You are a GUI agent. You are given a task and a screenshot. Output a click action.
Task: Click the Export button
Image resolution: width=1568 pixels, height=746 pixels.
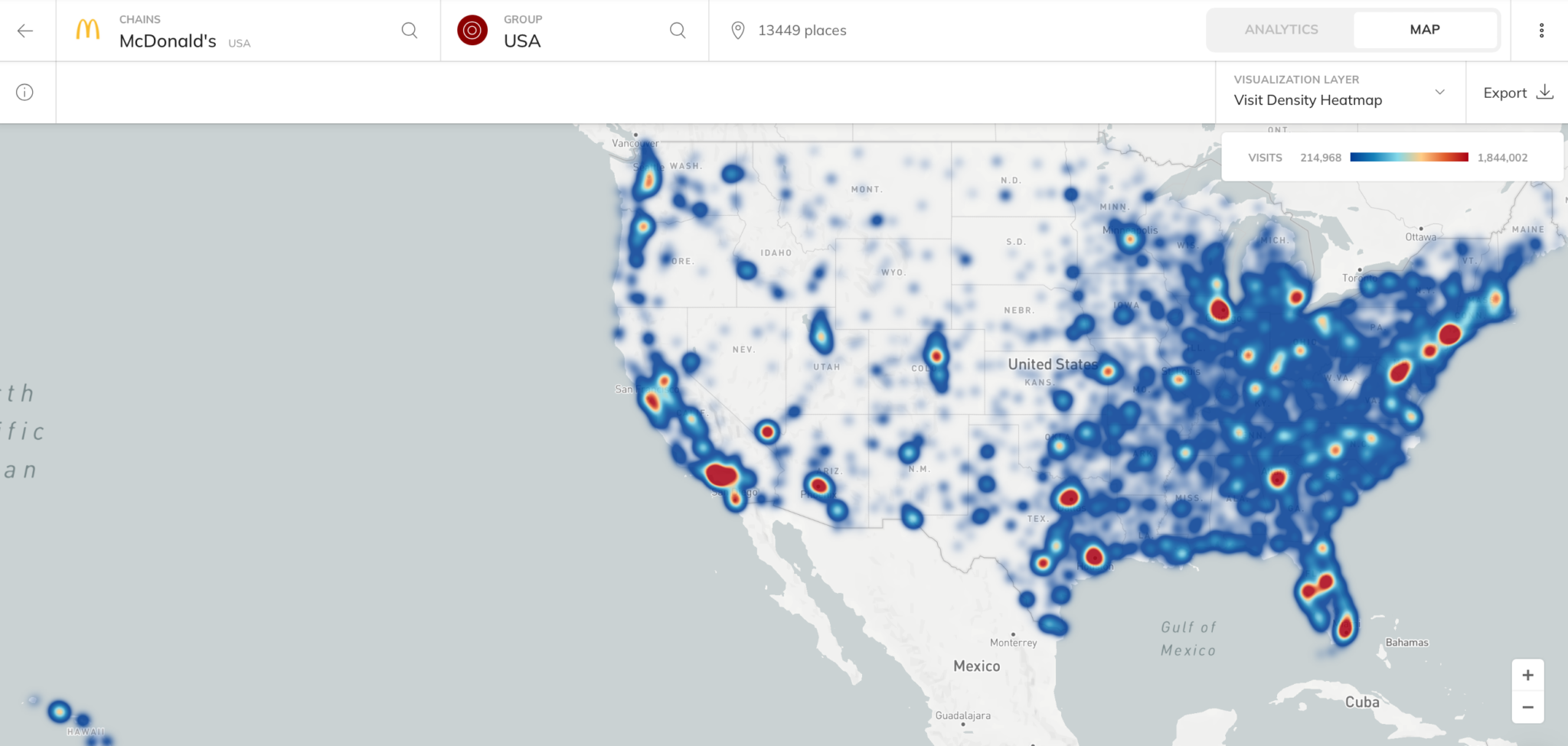pyautogui.click(x=1505, y=92)
